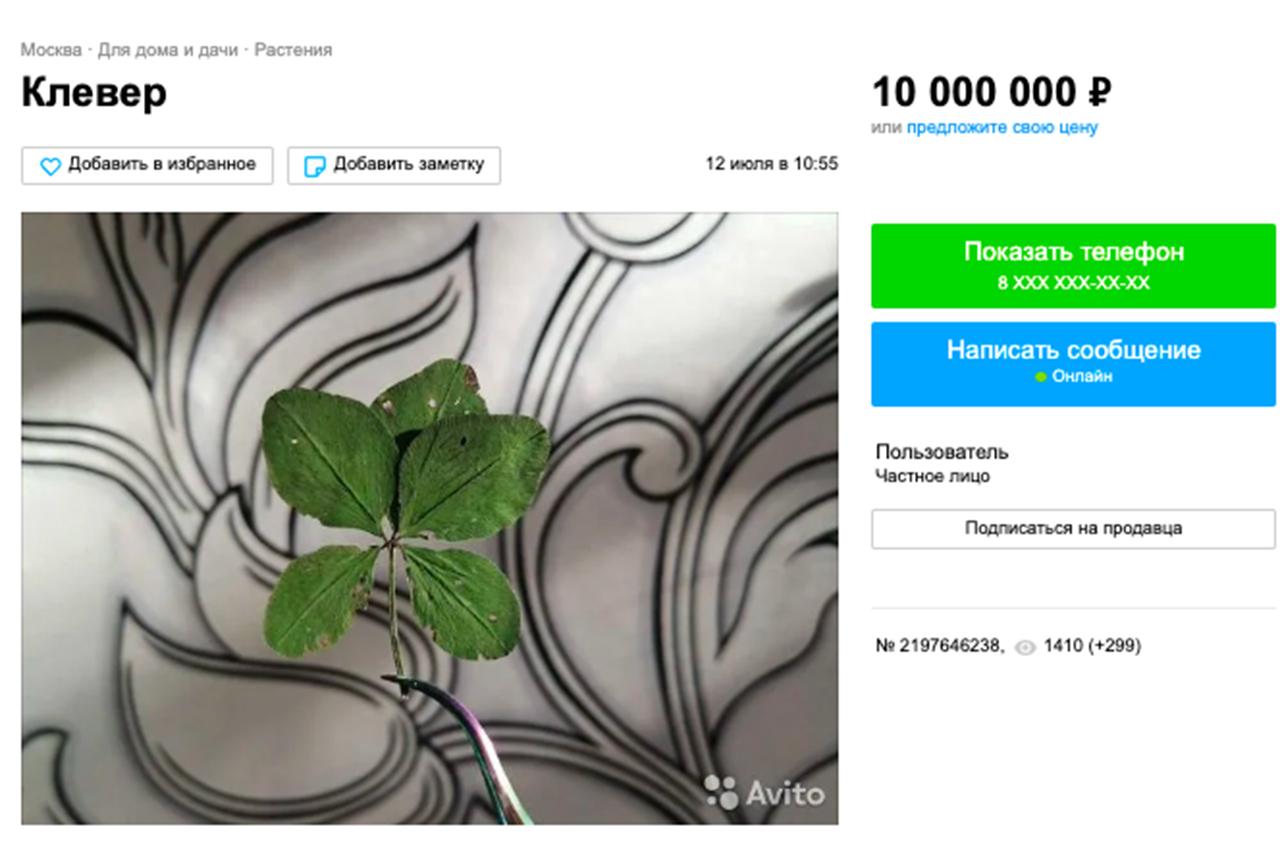Click the Клевер listing title
This screenshot has height=854, width=1280.
click(94, 93)
